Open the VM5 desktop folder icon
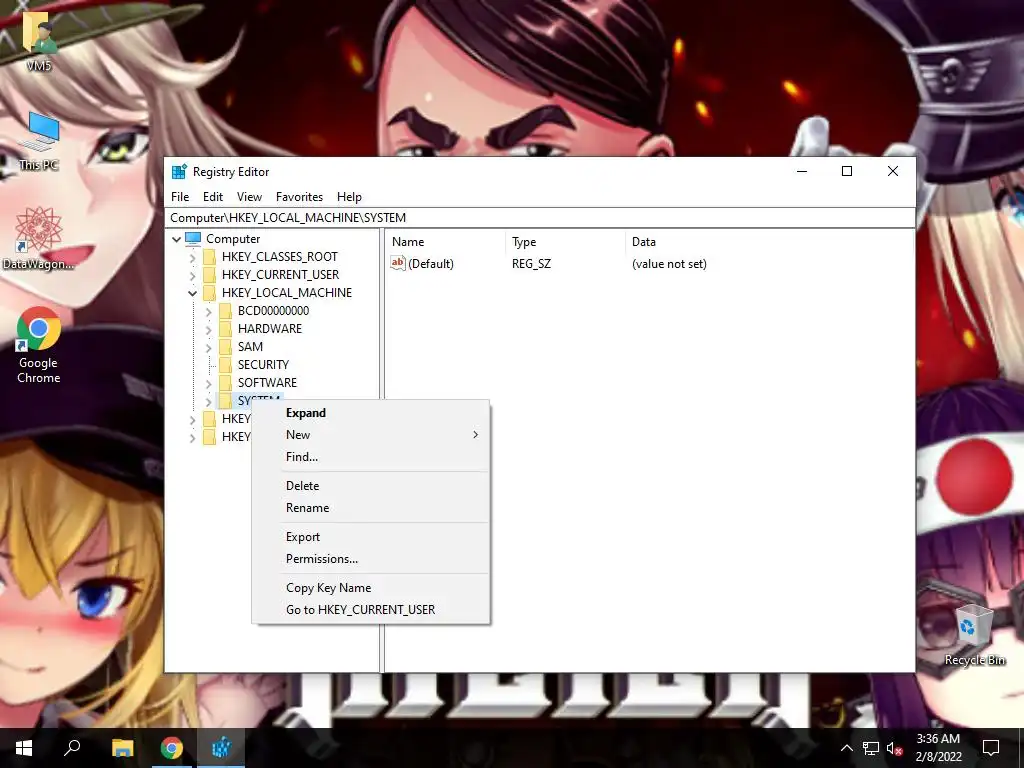 (x=39, y=39)
